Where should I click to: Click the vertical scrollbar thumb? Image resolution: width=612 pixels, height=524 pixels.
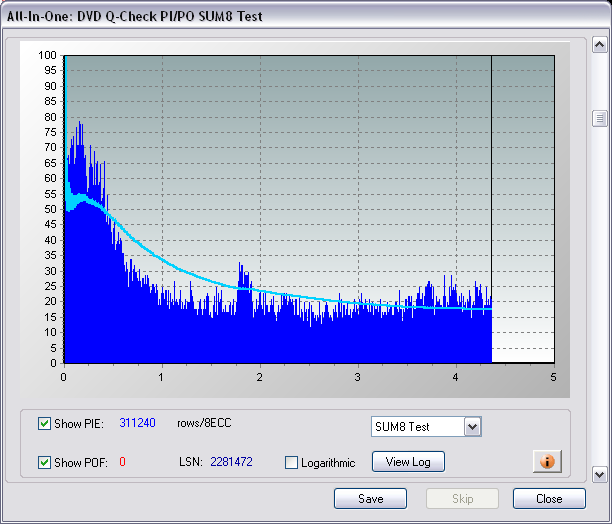pyautogui.click(x=600, y=118)
